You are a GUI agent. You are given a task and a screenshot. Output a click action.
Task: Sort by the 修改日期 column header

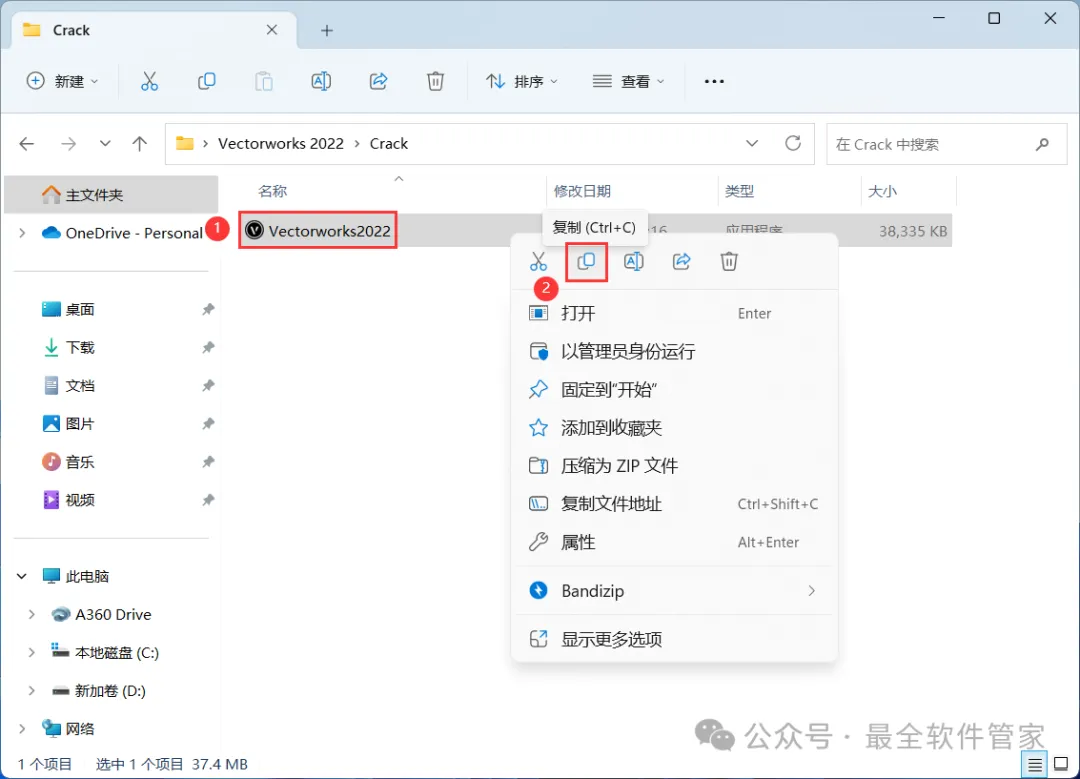pyautogui.click(x=583, y=191)
